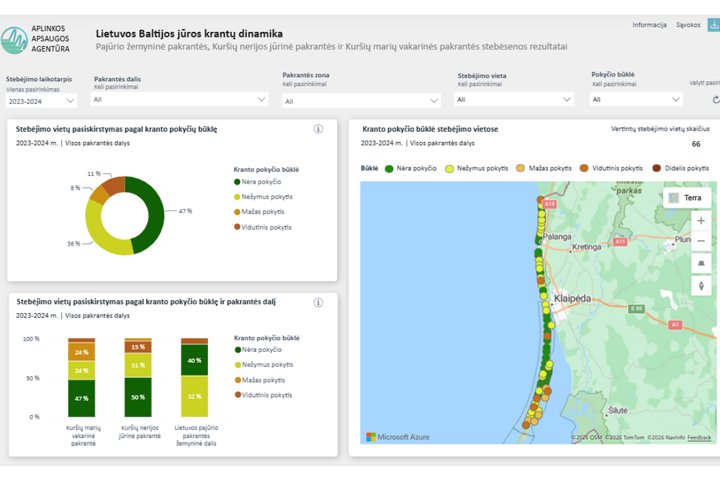Expand the Stebėjimo laikotarpis 2023-2024 dropdown

41,101
